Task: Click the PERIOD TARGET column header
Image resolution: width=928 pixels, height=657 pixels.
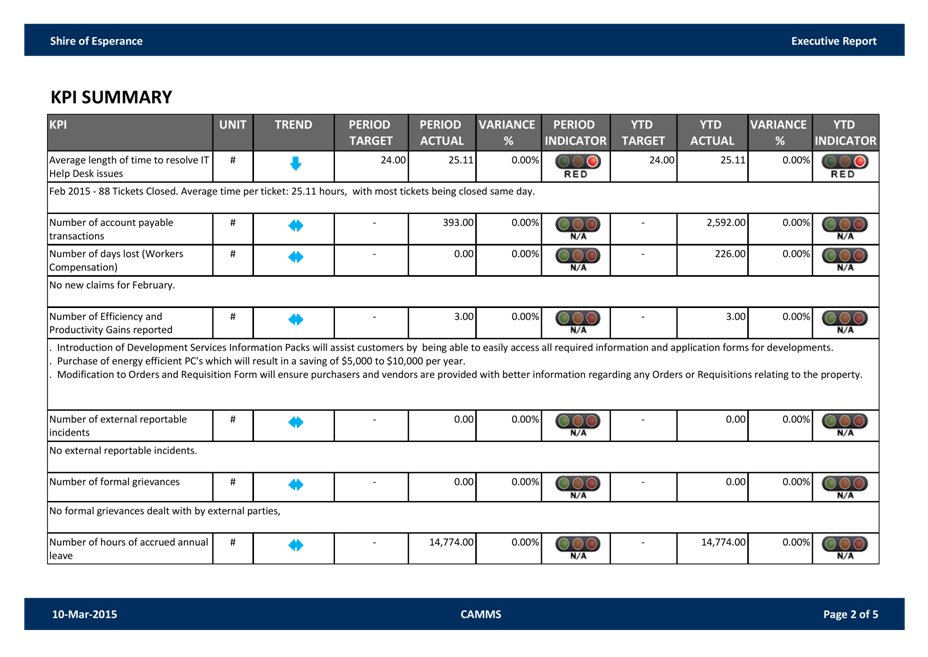Action: click(x=370, y=133)
